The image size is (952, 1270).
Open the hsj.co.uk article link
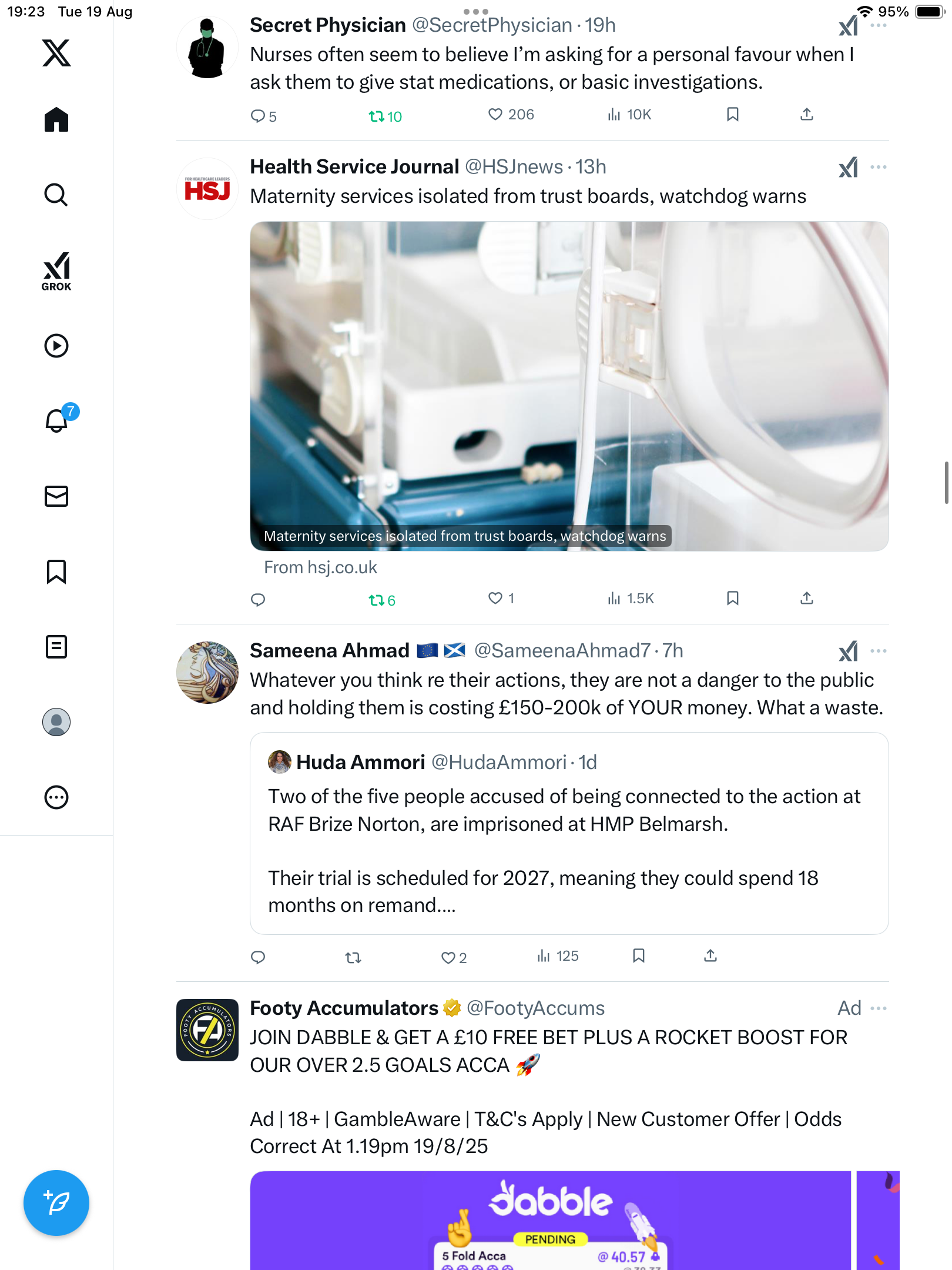point(320,567)
